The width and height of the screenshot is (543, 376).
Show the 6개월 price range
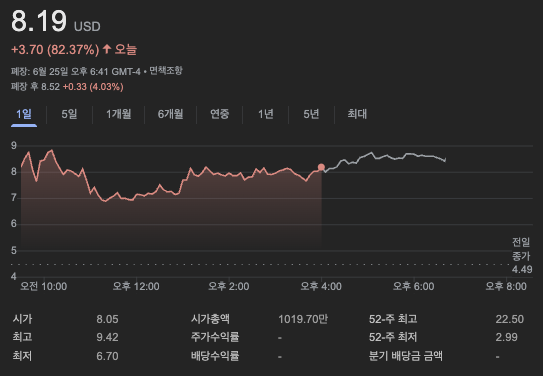170,114
